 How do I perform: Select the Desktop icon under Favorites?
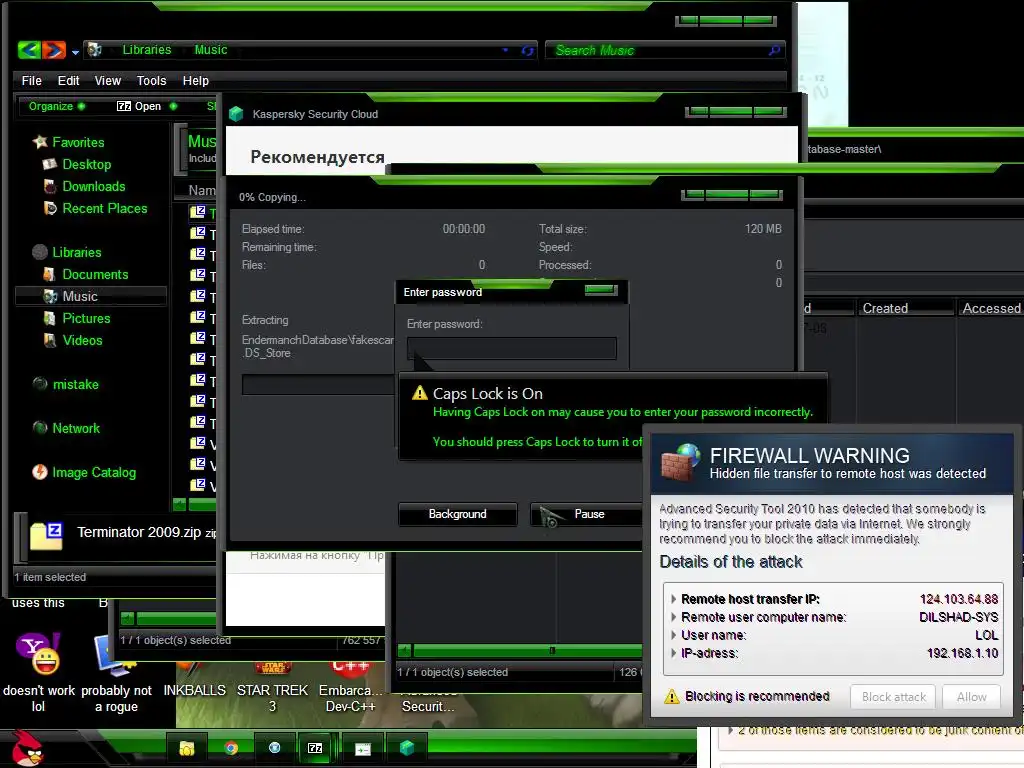tap(50, 164)
